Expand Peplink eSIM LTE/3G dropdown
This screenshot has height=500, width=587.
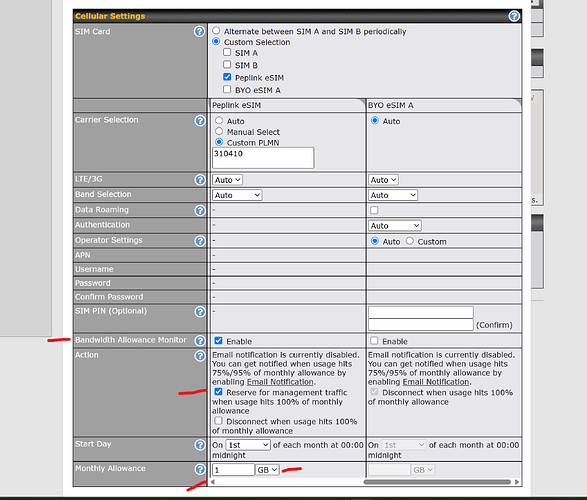[x=227, y=180]
